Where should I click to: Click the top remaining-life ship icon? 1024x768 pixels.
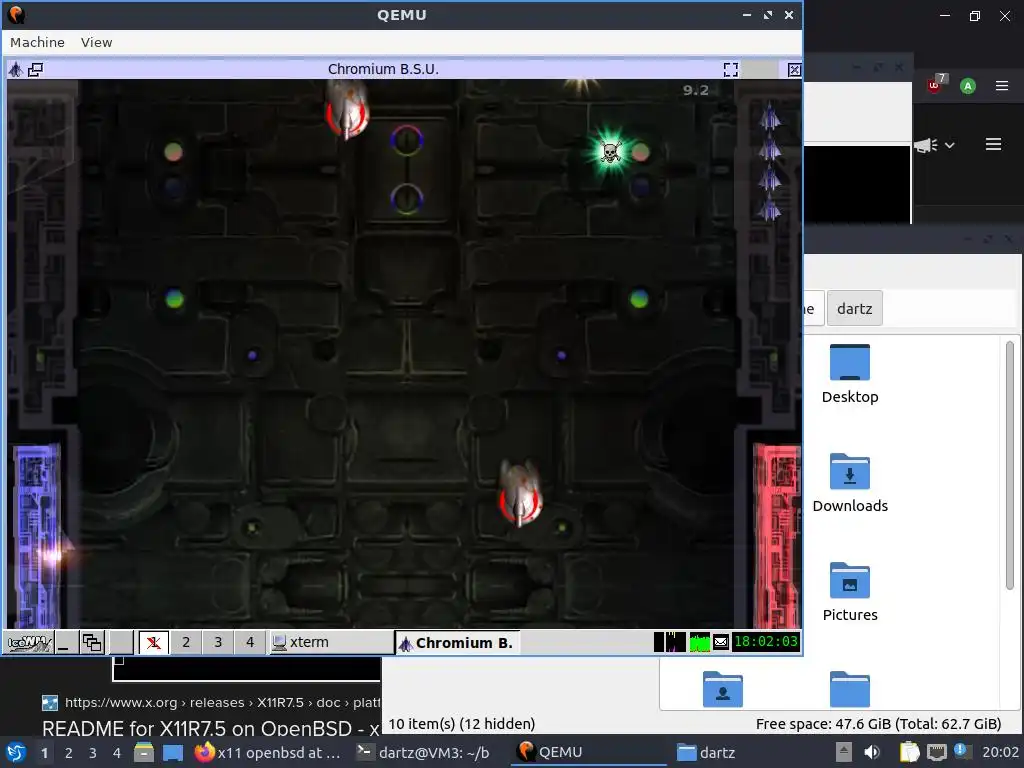point(769,116)
